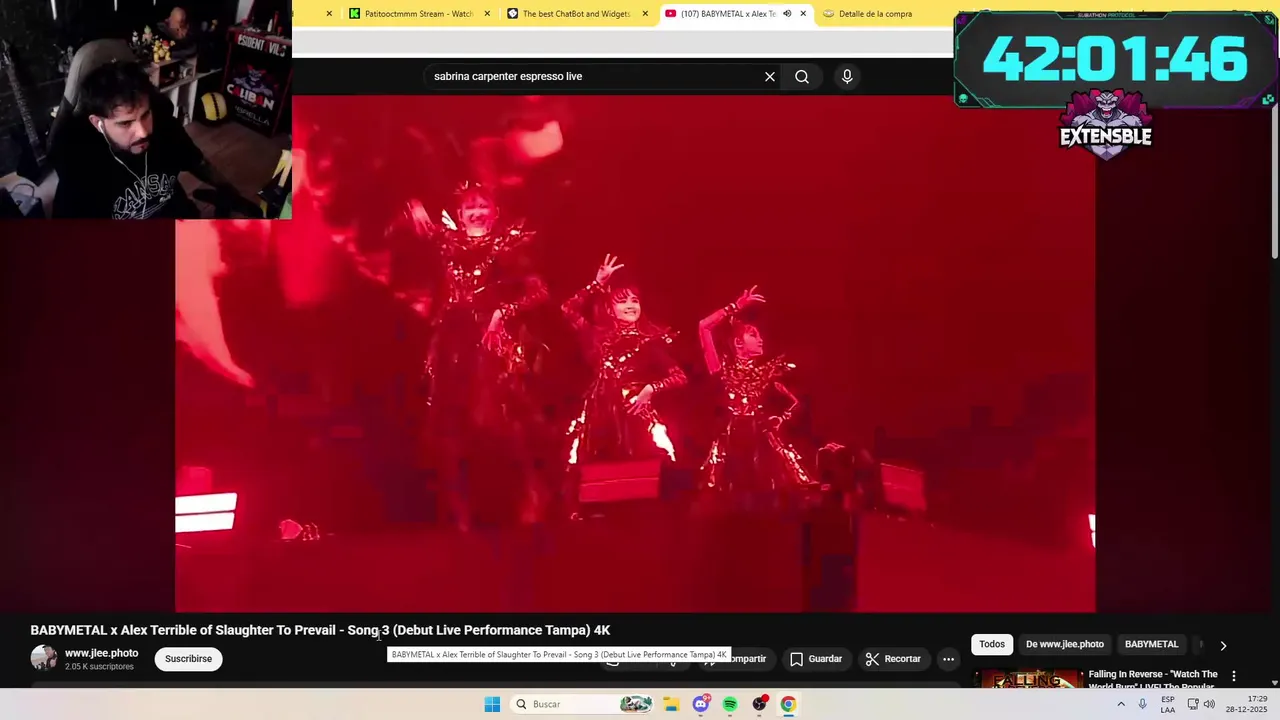
Task: Open Google Chrome from taskbar
Action: pos(788,704)
